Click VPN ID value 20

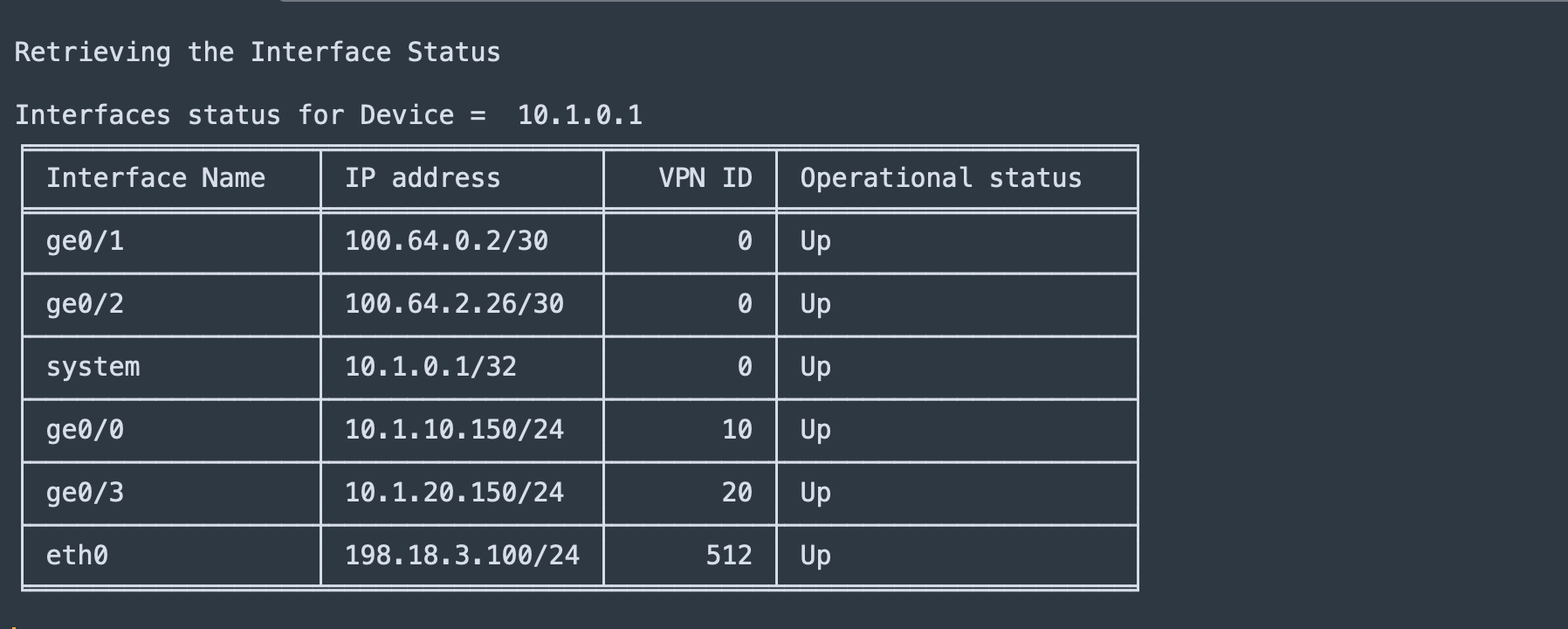(x=737, y=493)
